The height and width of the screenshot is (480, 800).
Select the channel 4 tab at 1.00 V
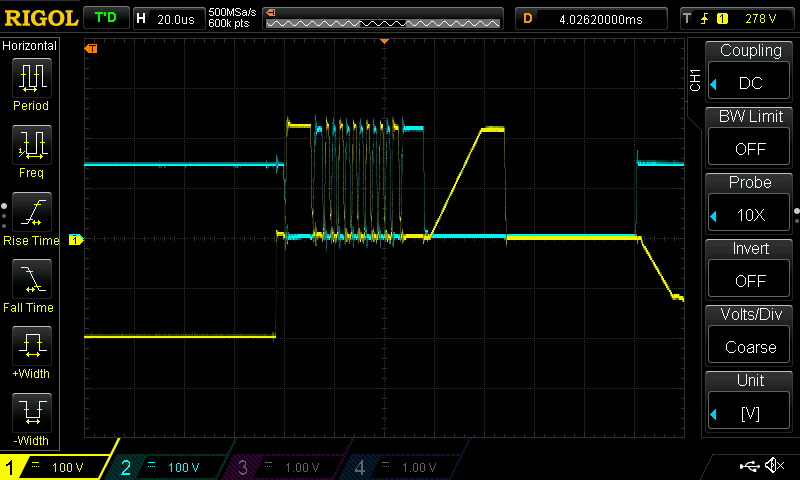tap(404, 467)
